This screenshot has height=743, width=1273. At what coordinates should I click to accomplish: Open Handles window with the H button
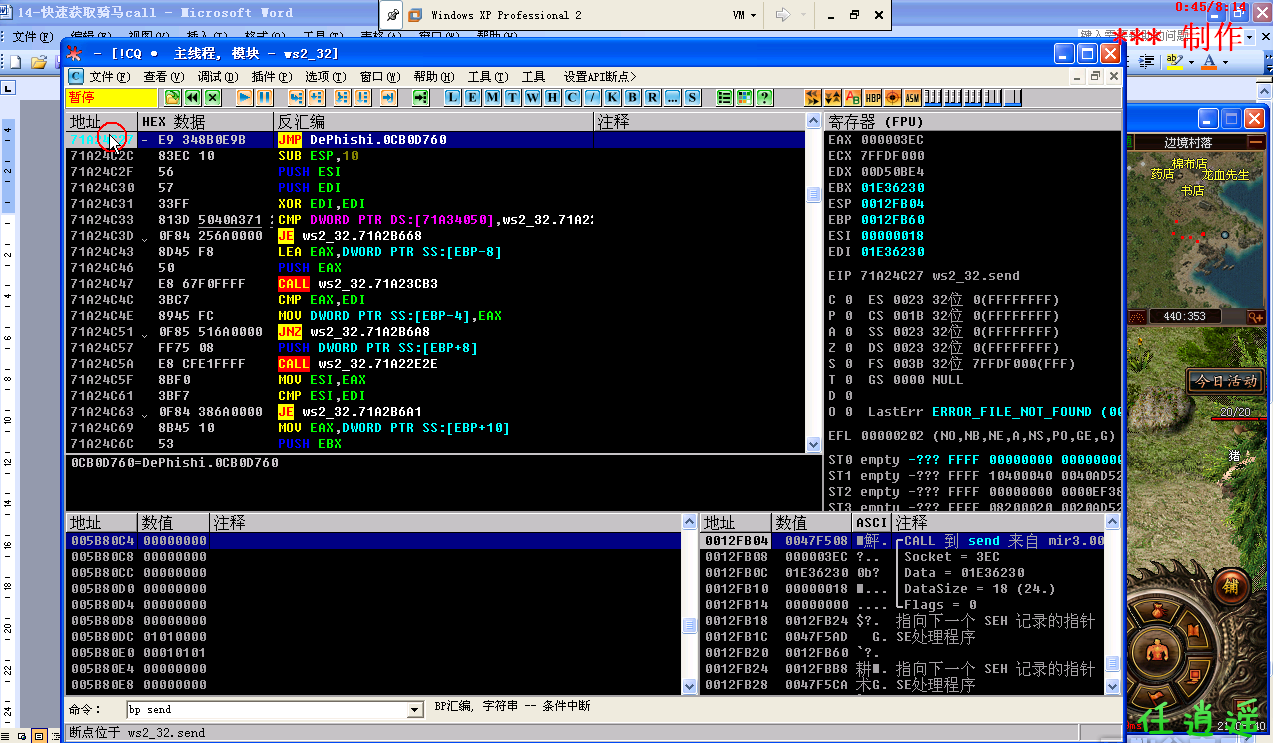coord(553,97)
